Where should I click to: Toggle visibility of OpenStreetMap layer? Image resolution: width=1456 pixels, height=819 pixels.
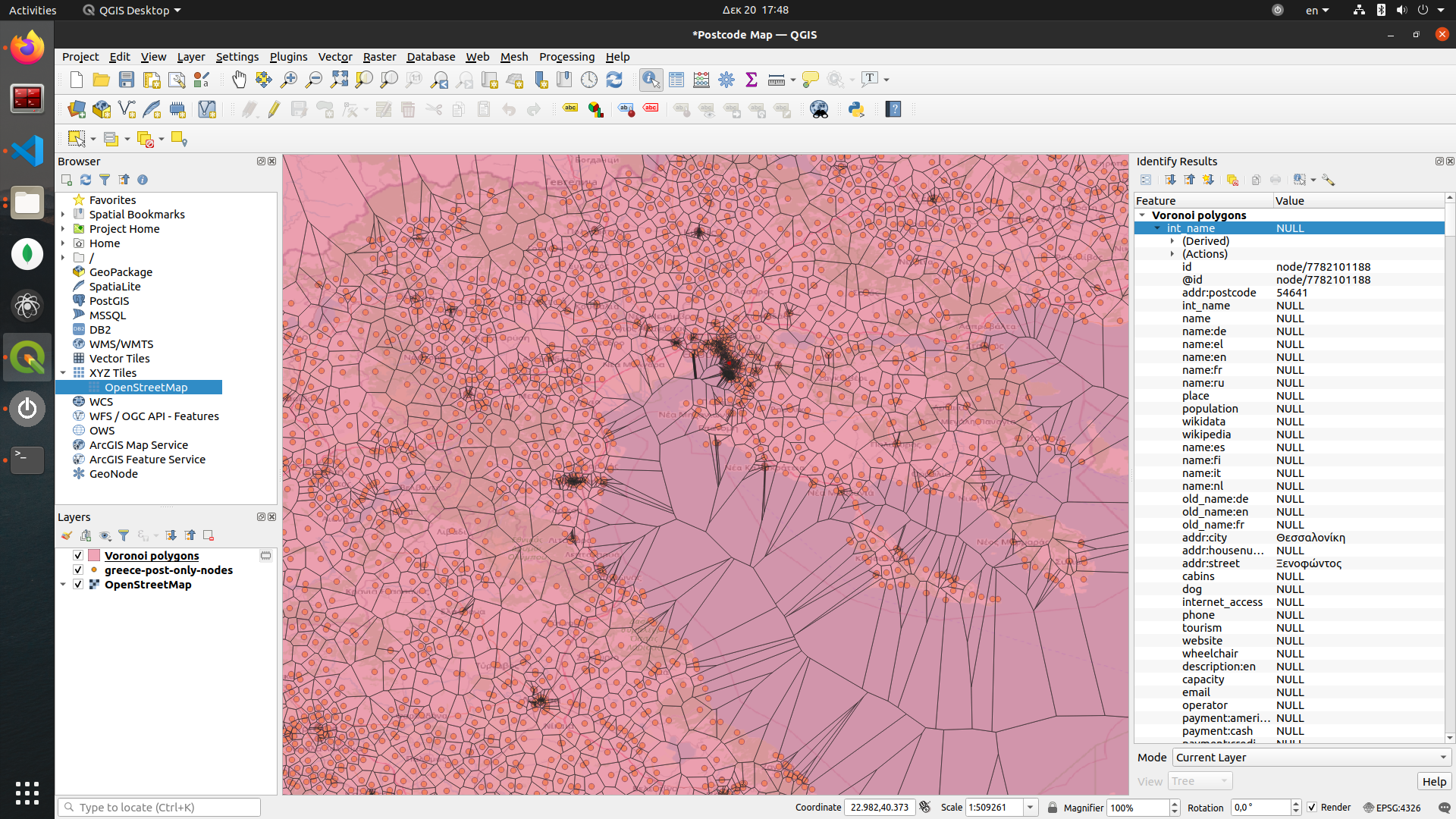(x=79, y=584)
